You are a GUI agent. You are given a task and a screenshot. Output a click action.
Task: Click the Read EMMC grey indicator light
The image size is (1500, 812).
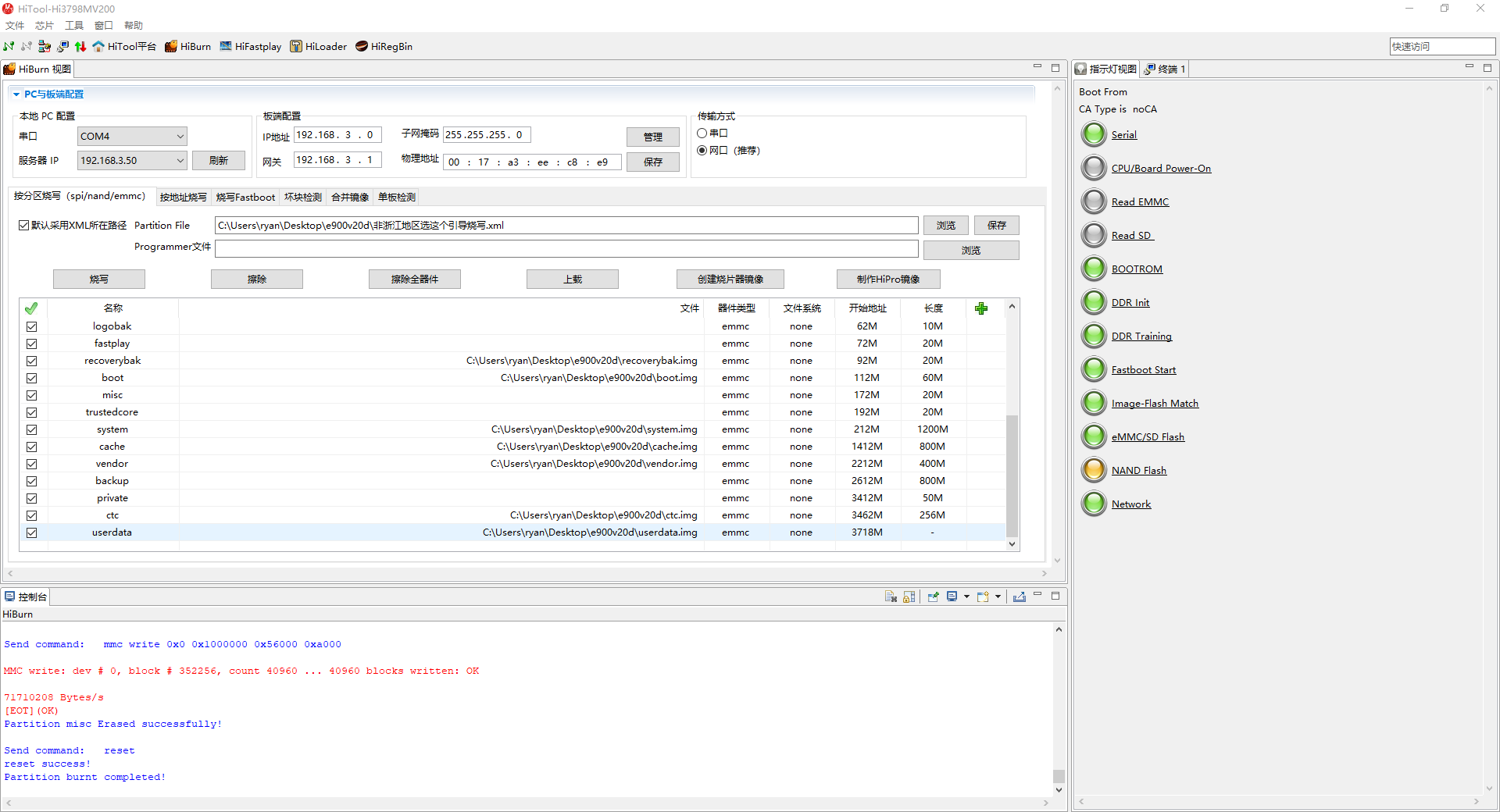pyautogui.click(x=1094, y=201)
